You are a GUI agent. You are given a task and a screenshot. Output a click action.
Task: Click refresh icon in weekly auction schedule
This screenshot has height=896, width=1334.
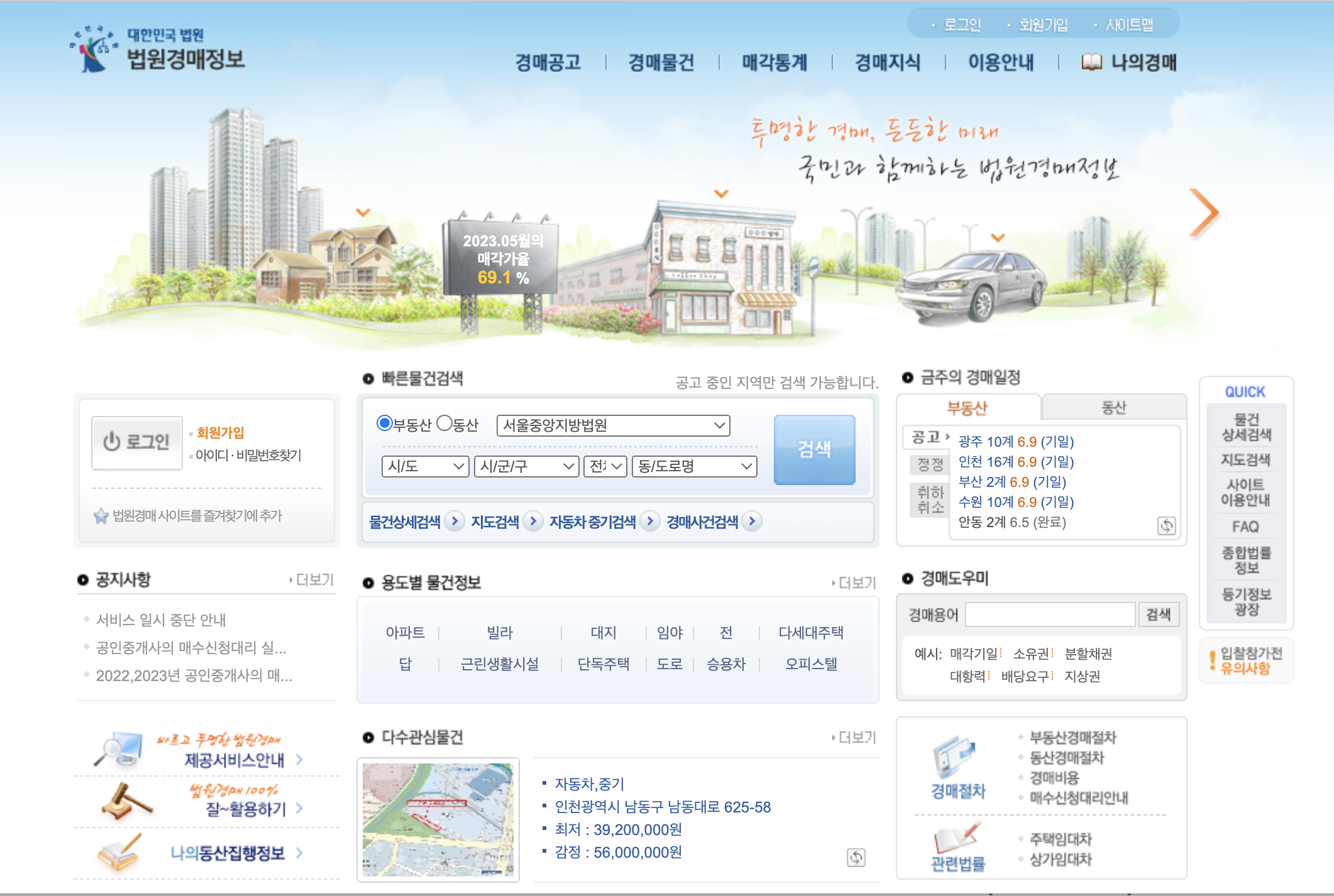pyautogui.click(x=1166, y=526)
